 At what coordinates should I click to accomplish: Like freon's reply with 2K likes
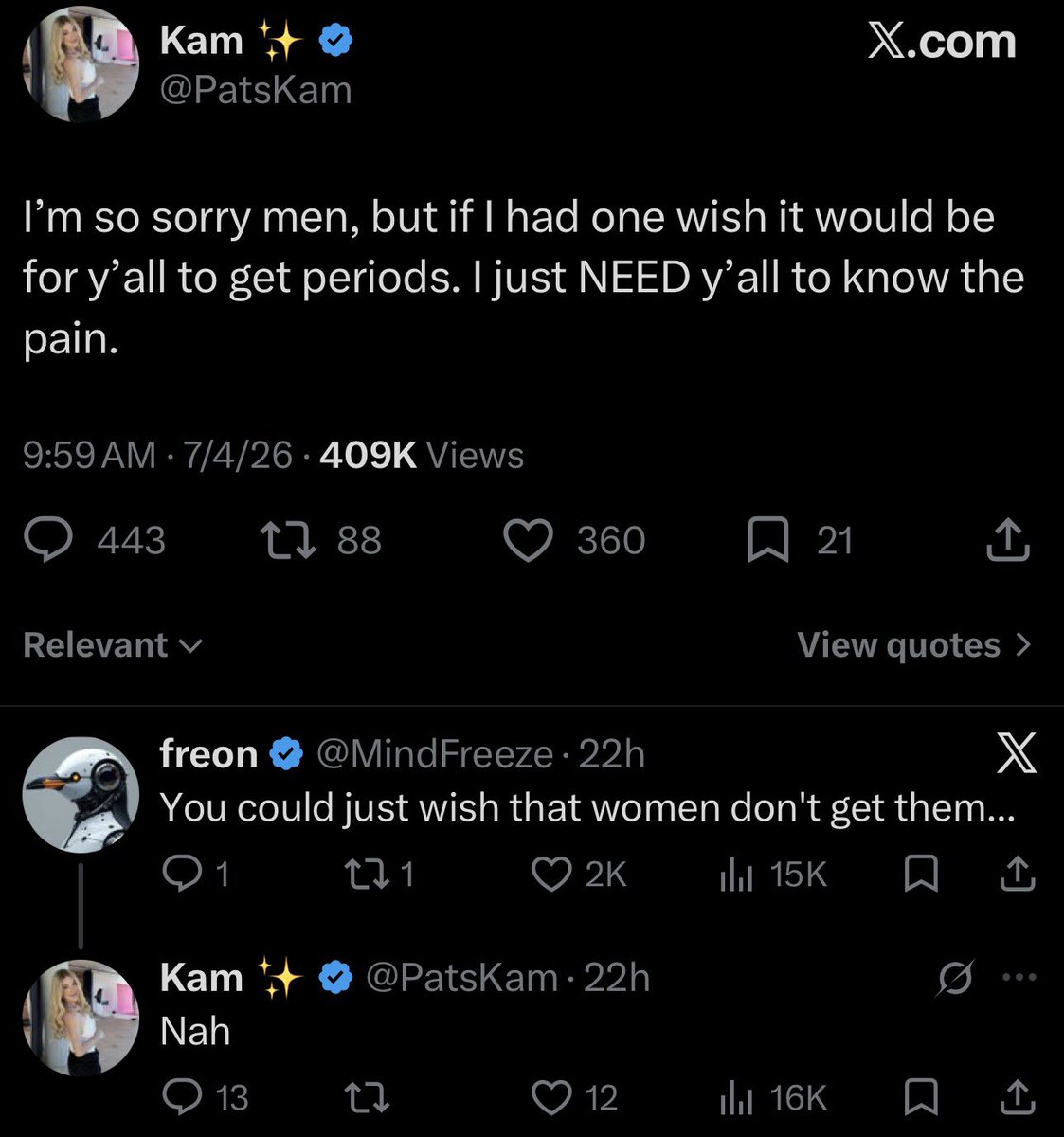[x=550, y=874]
